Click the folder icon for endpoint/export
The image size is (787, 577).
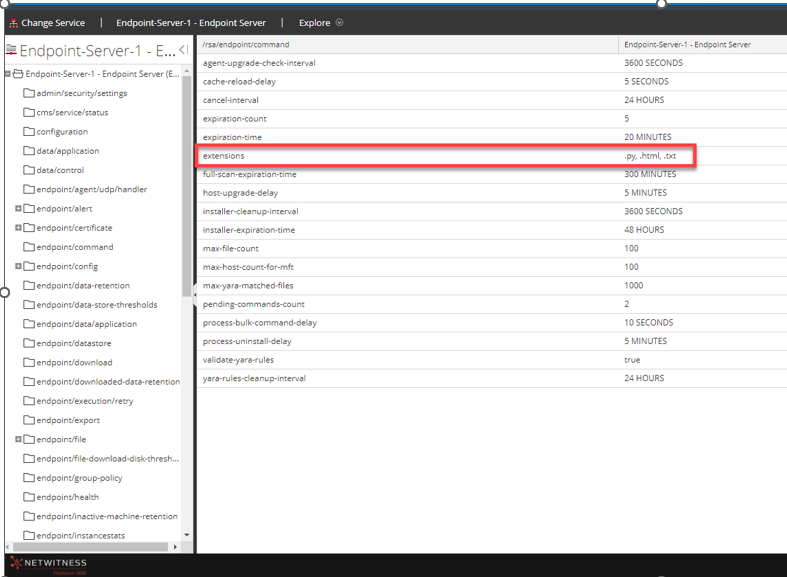pyautogui.click(x=29, y=420)
